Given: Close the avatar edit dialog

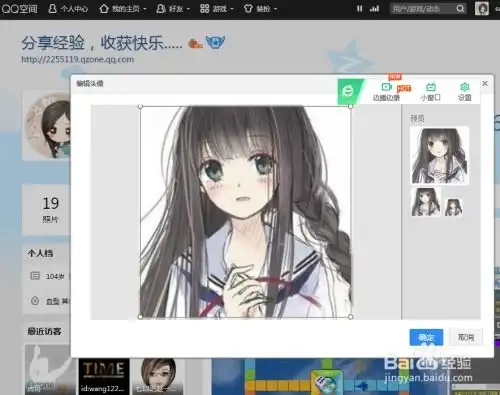Looking at the screenshot, I should pos(485,83).
